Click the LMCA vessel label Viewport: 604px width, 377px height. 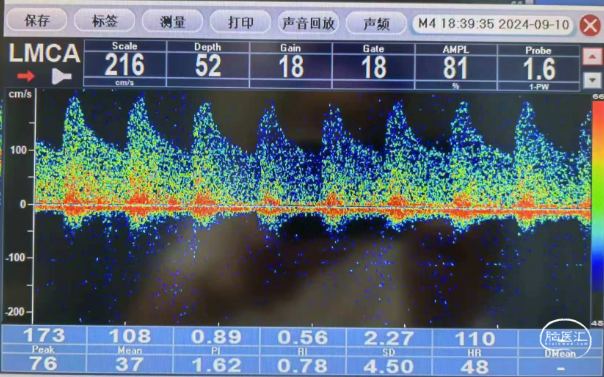click(44, 53)
